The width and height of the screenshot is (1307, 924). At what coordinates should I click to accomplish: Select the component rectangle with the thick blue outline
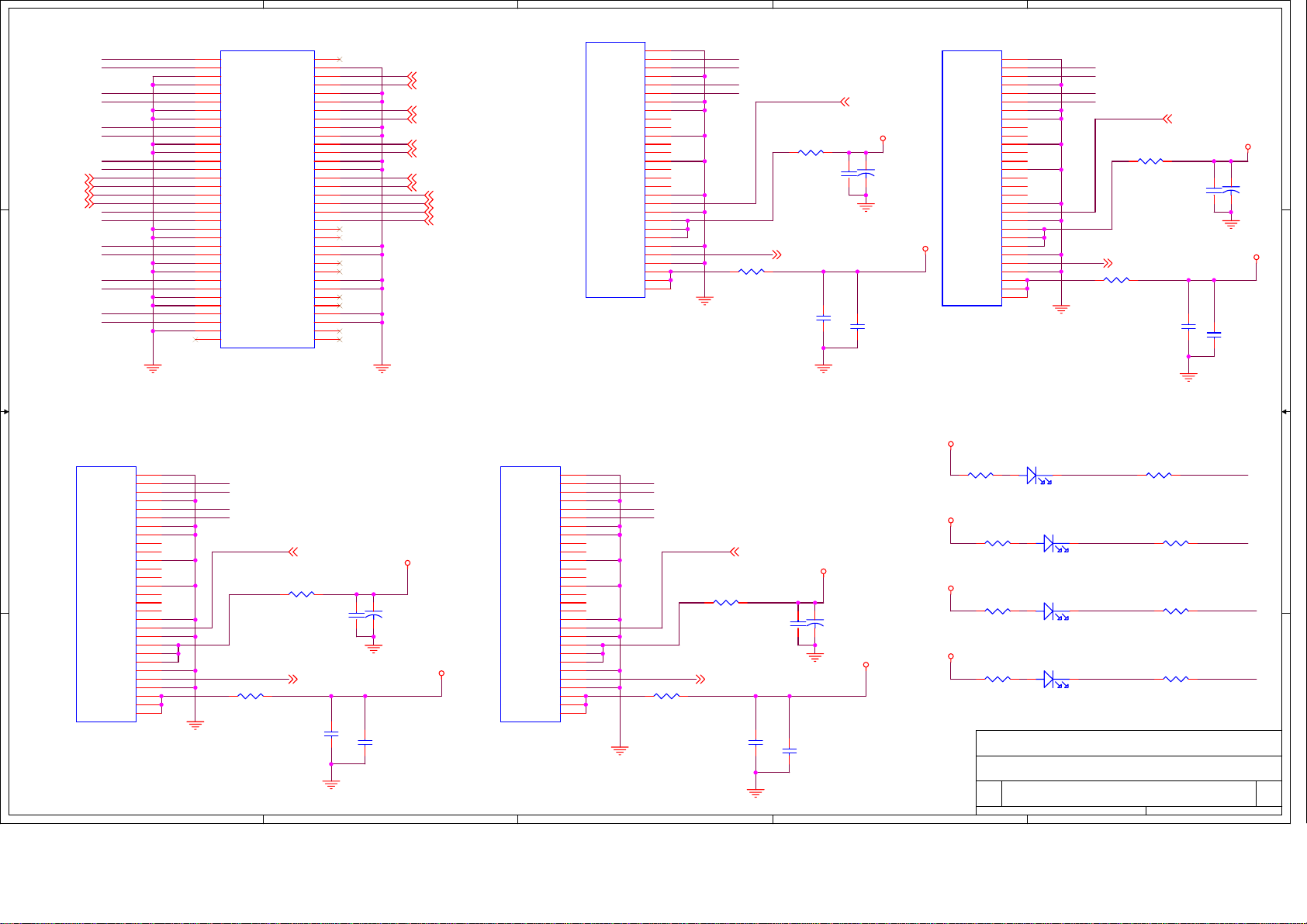pyautogui.click(x=972, y=178)
